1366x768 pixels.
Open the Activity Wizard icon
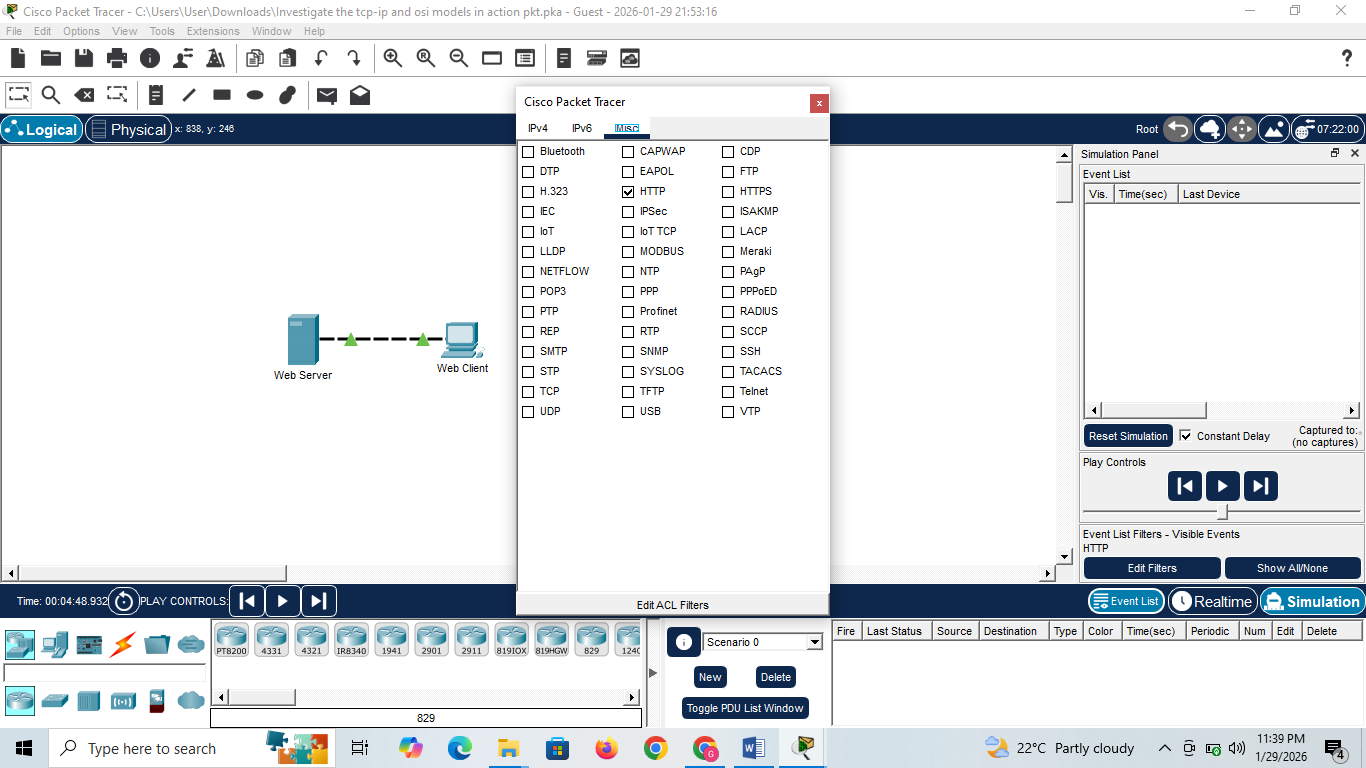point(215,58)
